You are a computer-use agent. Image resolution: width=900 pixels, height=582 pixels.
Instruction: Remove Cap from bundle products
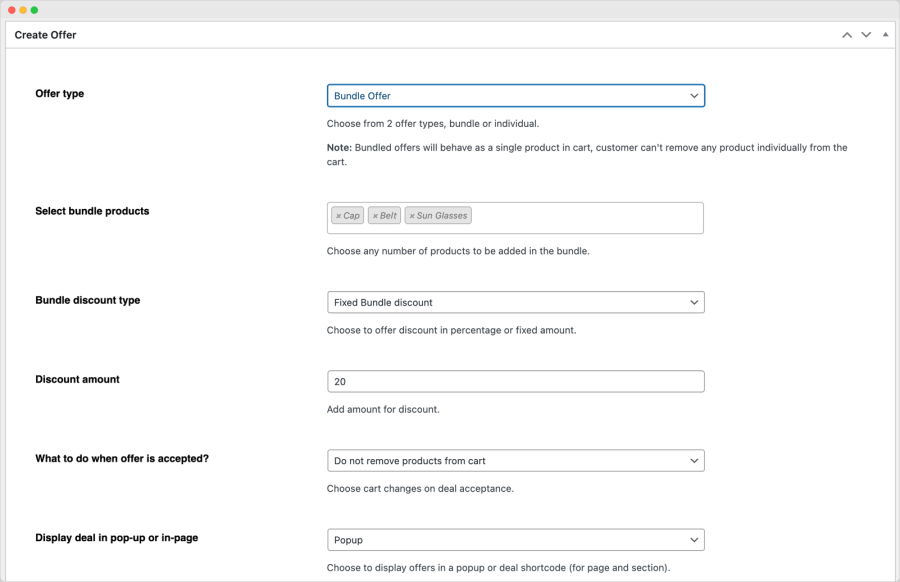pos(338,216)
